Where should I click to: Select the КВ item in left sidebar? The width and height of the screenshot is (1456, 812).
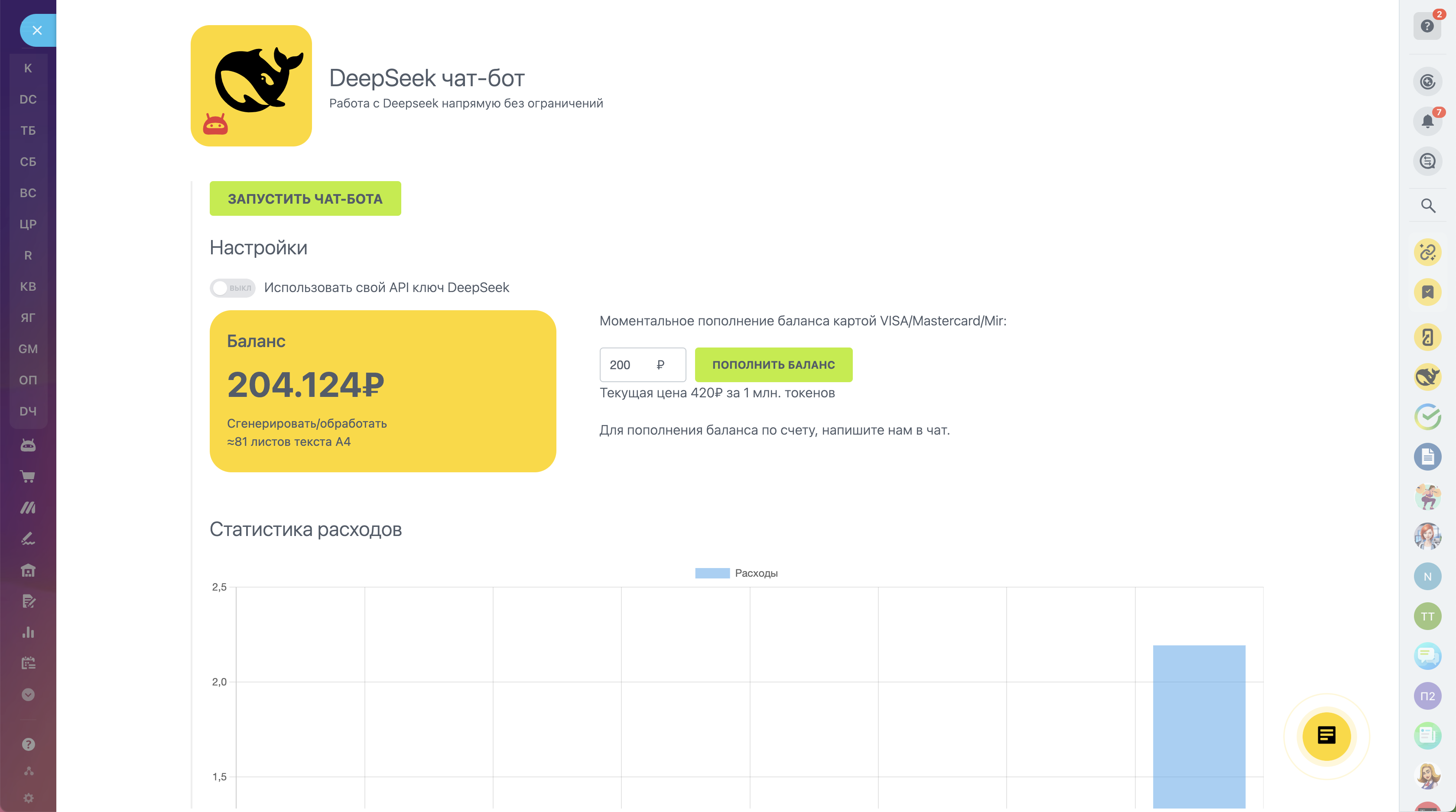(x=28, y=286)
